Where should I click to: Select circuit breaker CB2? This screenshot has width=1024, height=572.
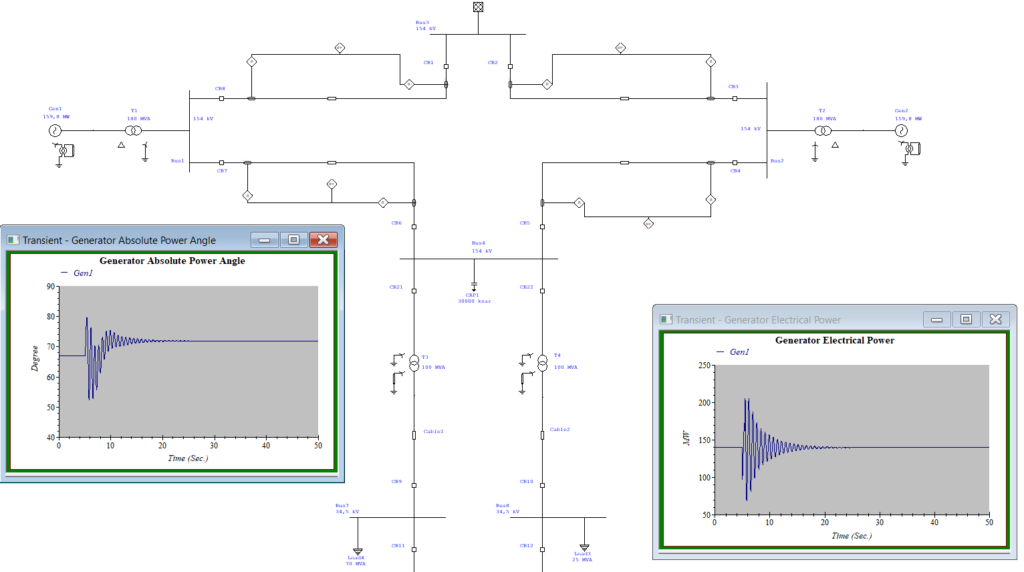(x=510, y=67)
